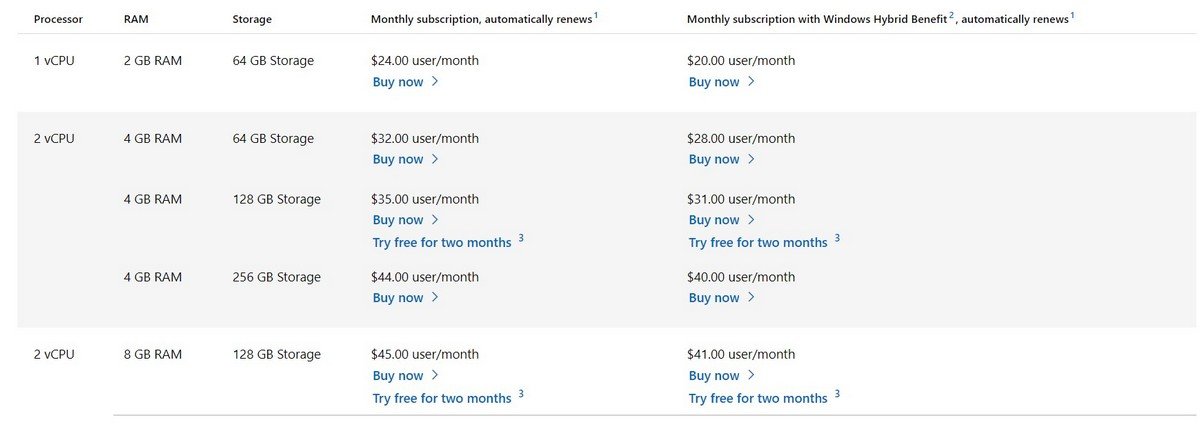This screenshot has height=425, width=1200.
Task: Try free for two months under $41.00 plan
Action: click(758, 399)
